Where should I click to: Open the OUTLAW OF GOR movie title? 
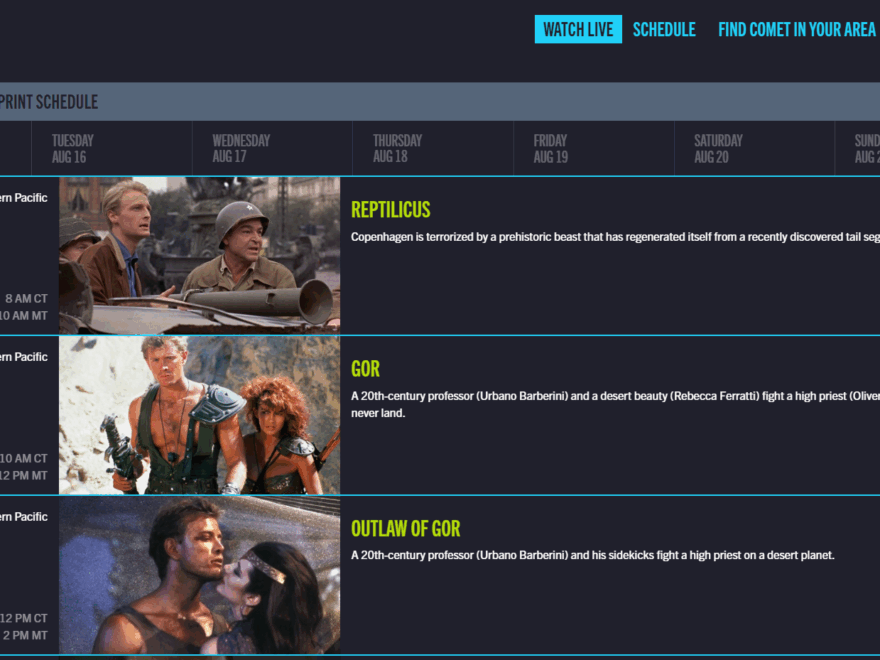click(x=405, y=528)
